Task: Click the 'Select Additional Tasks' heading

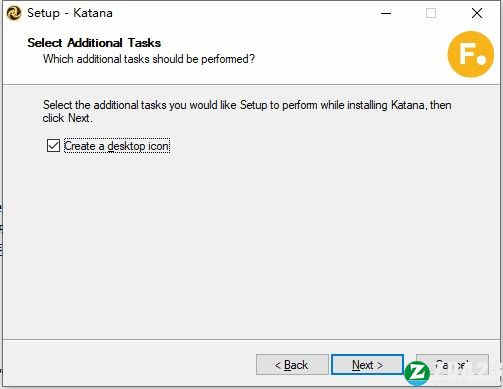Action: click(x=94, y=43)
